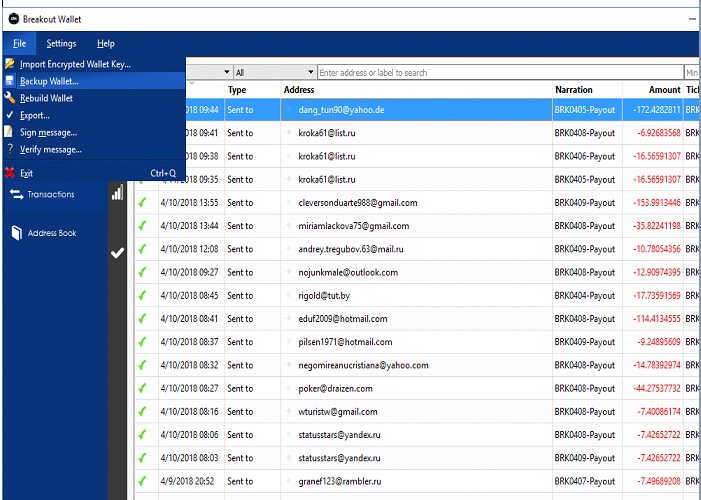
Task: Click green check for 4/10/2018 08:16 transaction
Action: [142, 412]
